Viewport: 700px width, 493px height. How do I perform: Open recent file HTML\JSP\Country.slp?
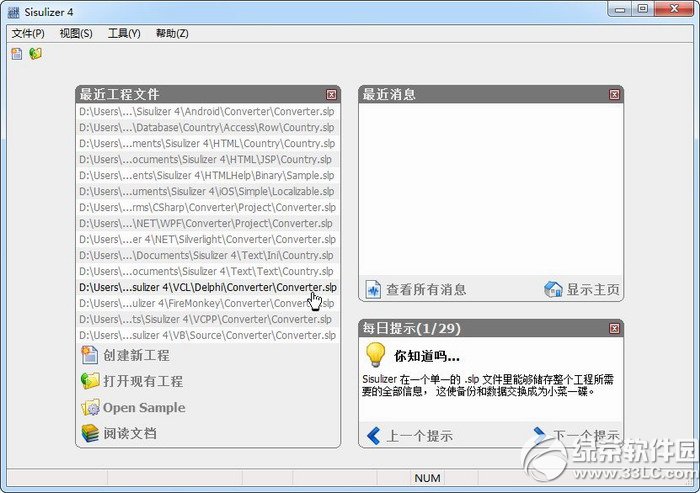tap(208, 159)
